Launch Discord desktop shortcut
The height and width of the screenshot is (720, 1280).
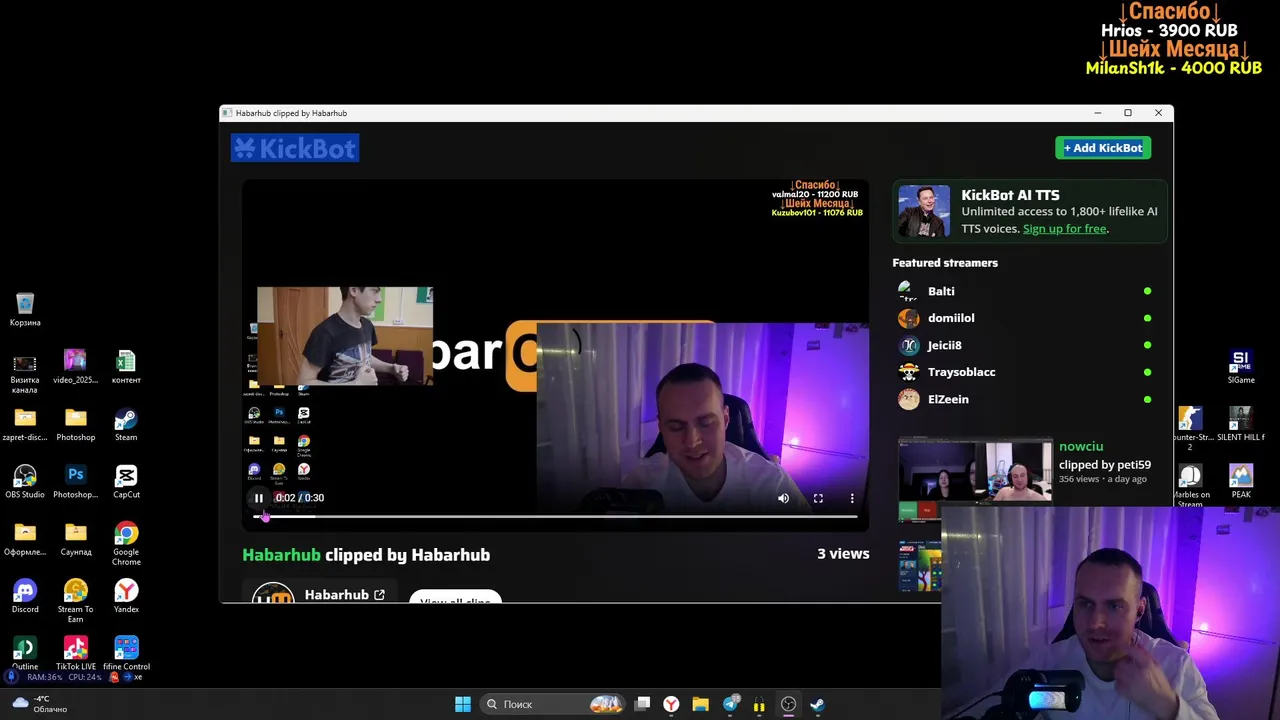pyautogui.click(x=25, y=596)
